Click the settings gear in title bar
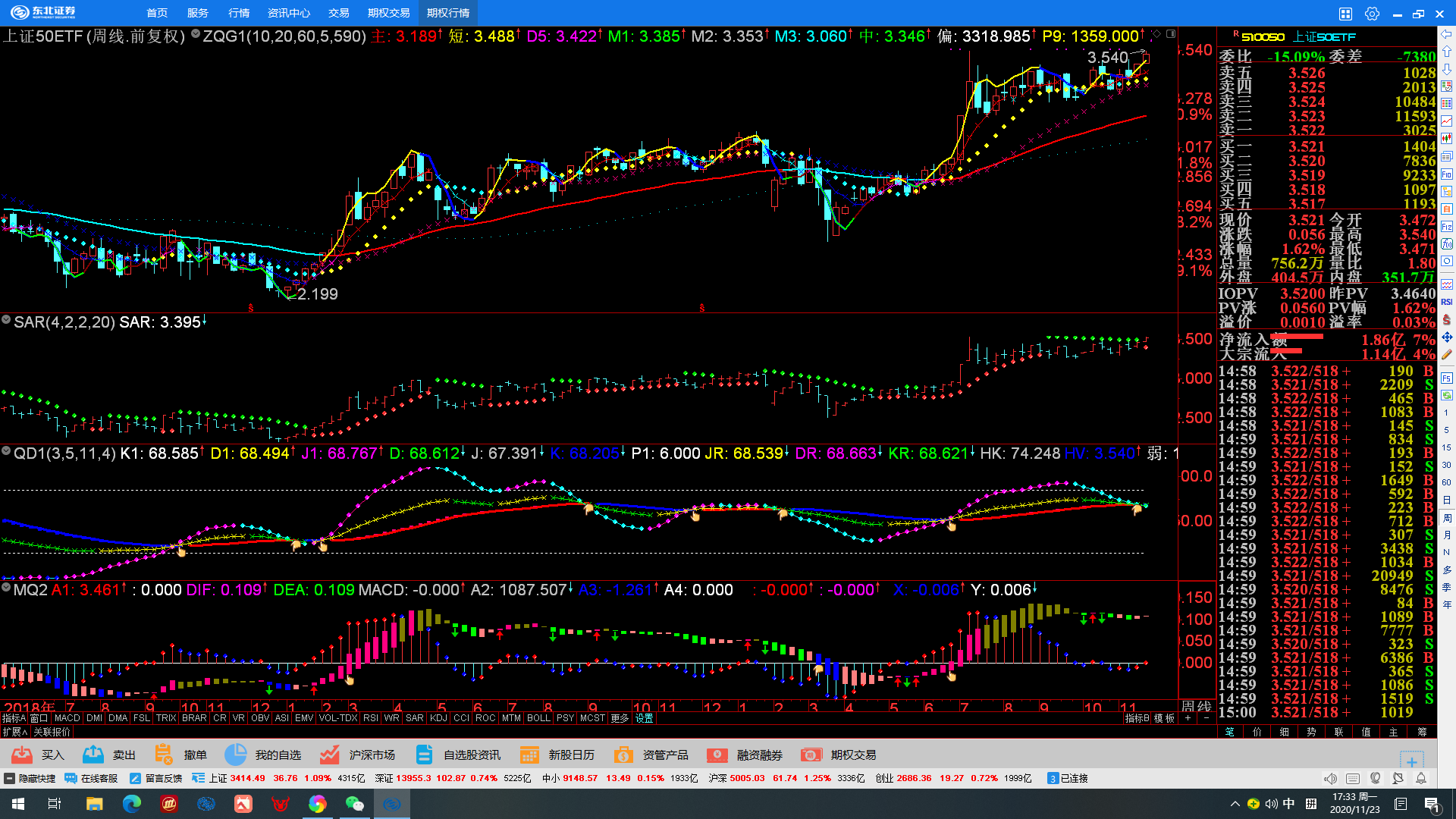 tap(1372, 14)
